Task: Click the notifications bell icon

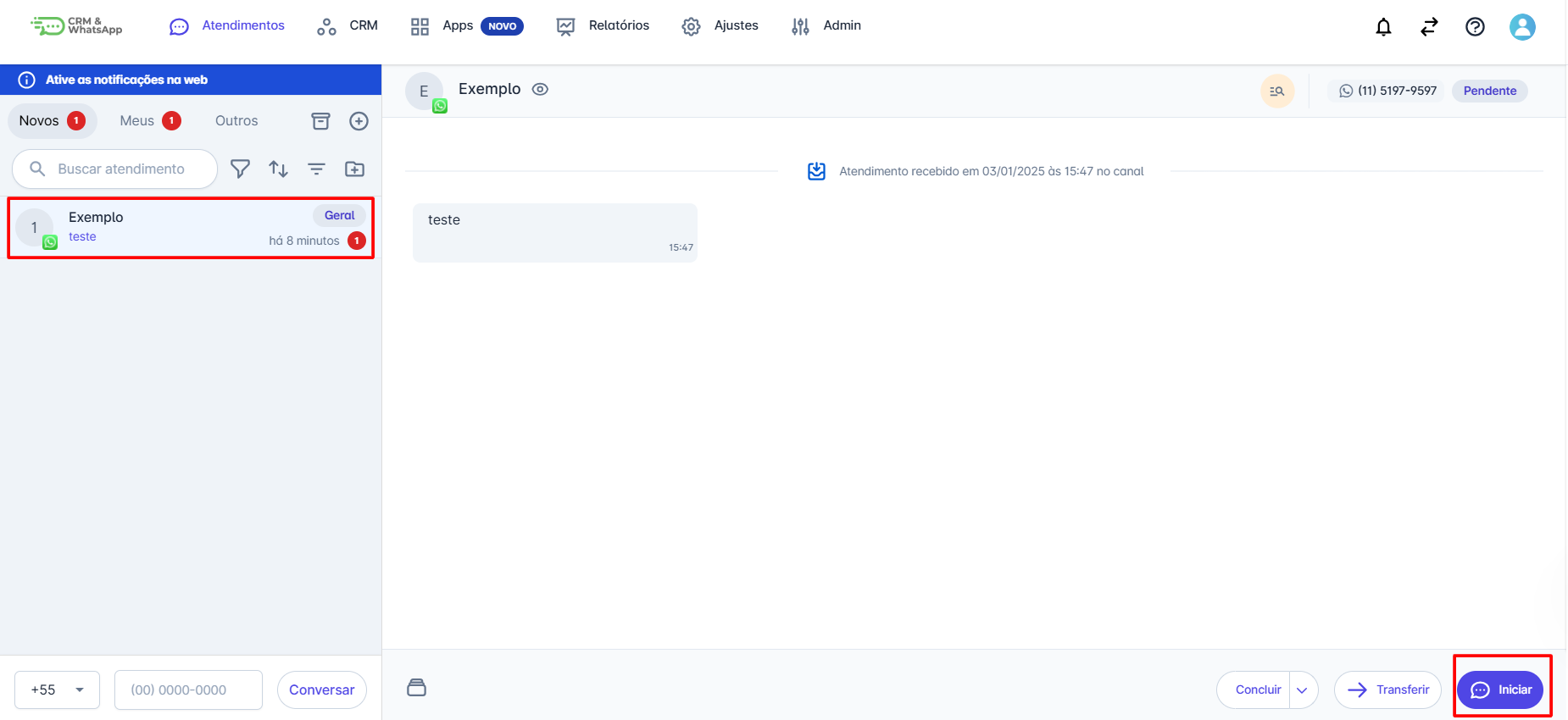Action: (1383, 27)
